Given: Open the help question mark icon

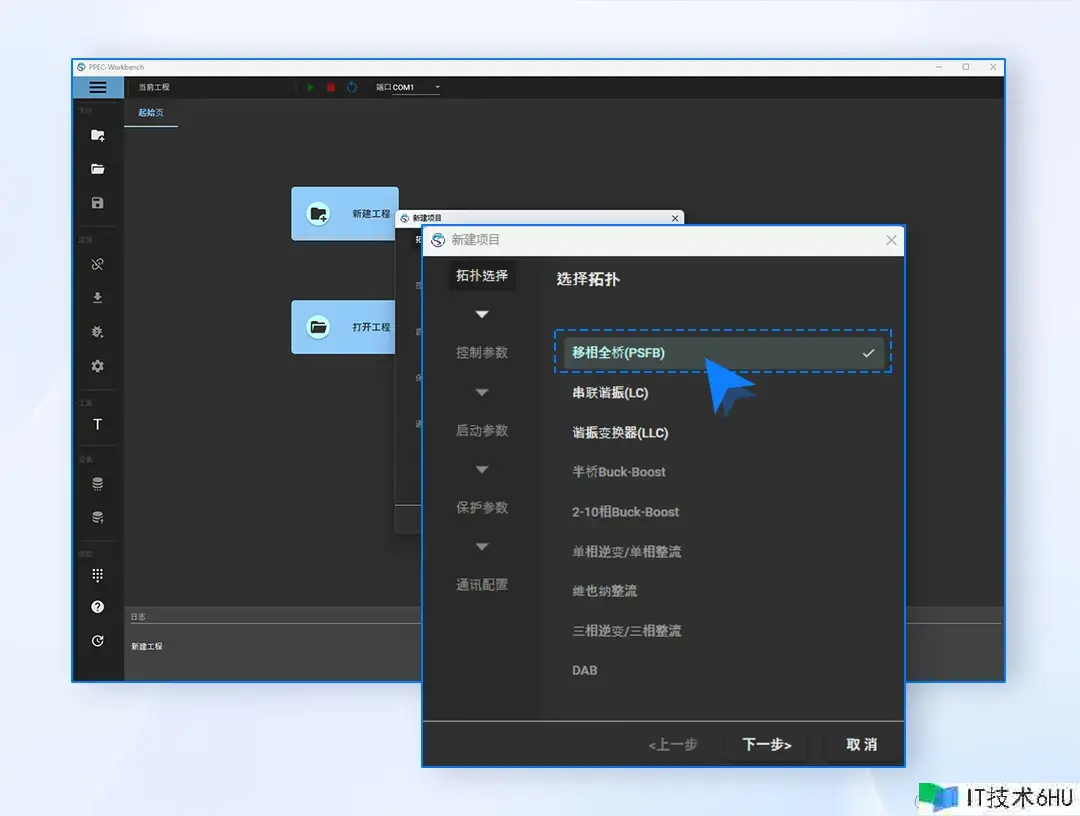Looking at the screenshot, I should point(97,606).
